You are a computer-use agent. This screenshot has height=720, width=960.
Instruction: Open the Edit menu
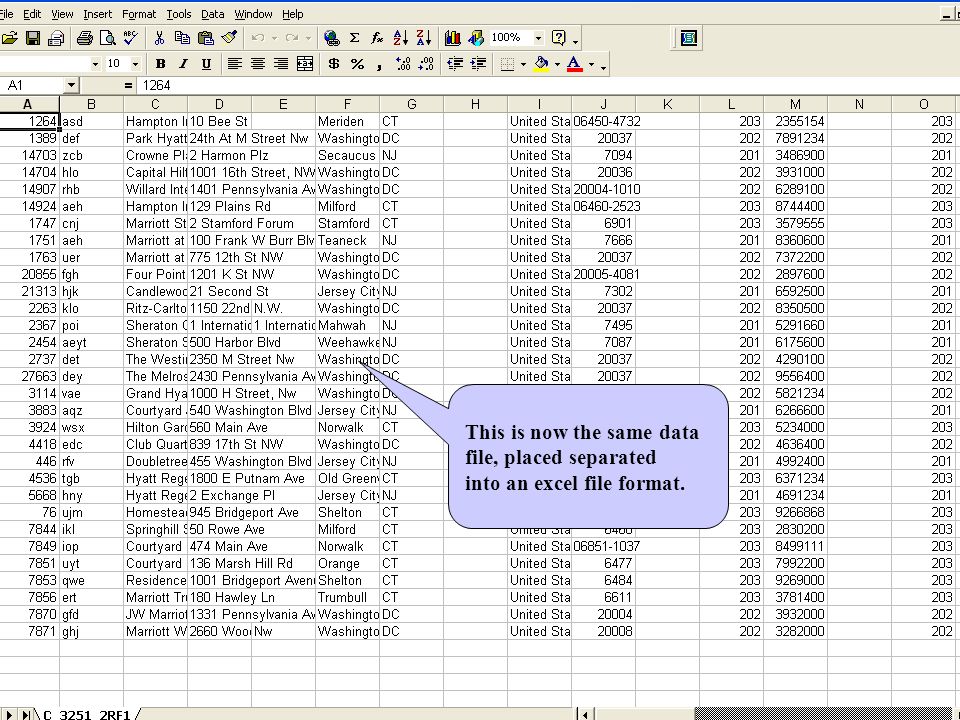tap(32, 13)
